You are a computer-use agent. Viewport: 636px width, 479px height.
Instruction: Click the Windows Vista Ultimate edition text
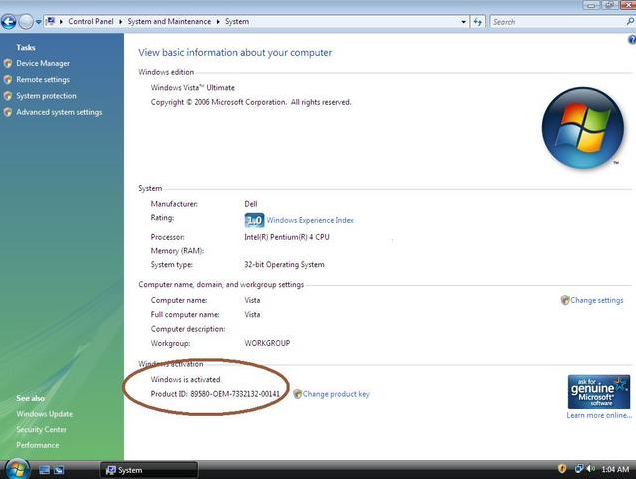click(x=193, y=88)
